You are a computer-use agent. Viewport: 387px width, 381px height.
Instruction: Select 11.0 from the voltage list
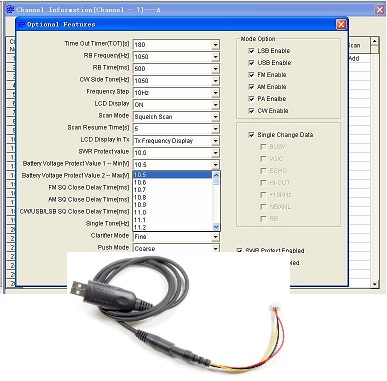tap(172, 212)
